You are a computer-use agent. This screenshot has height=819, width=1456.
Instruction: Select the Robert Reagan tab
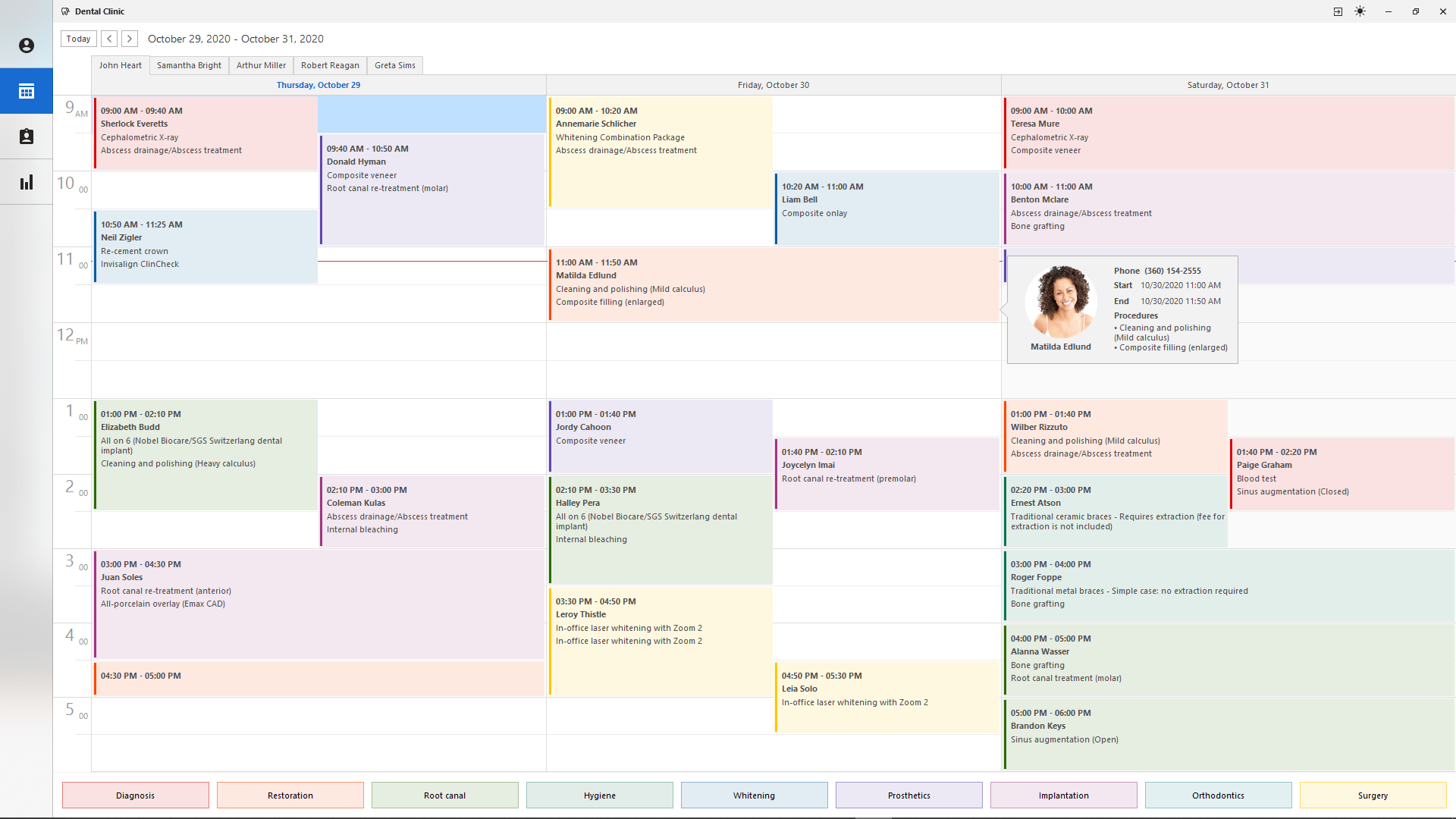329,65
